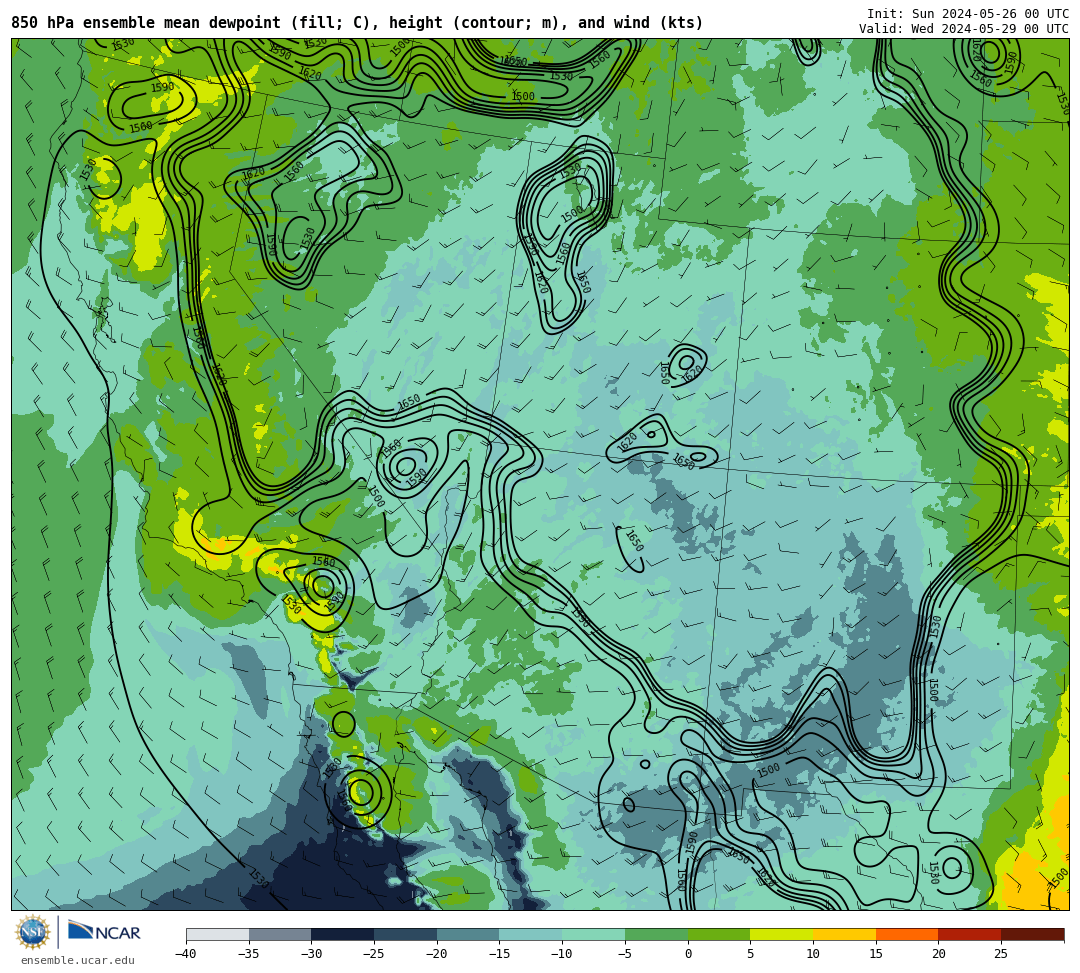Click the Init: Sun 2024-05-26 00 UTC text
Viewport: 1080px width, 973px height.
point(968,14)
